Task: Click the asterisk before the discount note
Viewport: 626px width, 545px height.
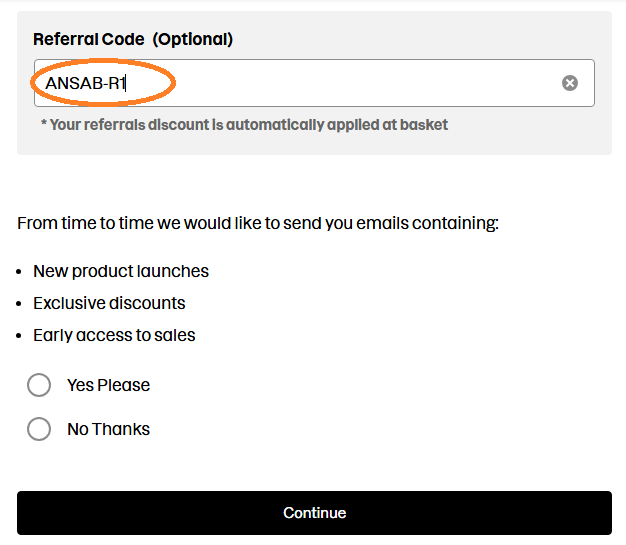Action: 43,125
